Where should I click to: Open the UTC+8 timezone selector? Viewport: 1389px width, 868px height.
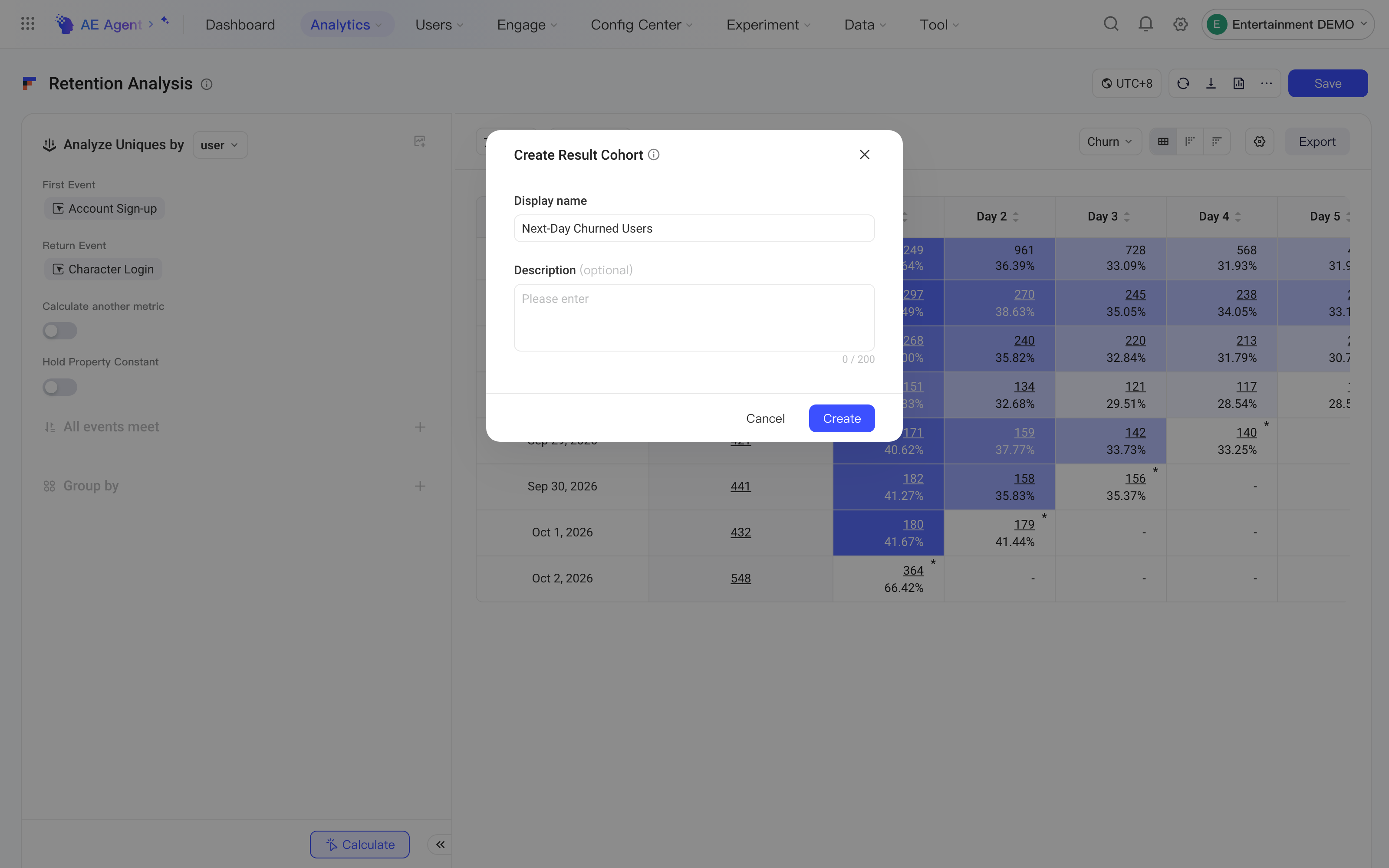tap(1126, 84)
